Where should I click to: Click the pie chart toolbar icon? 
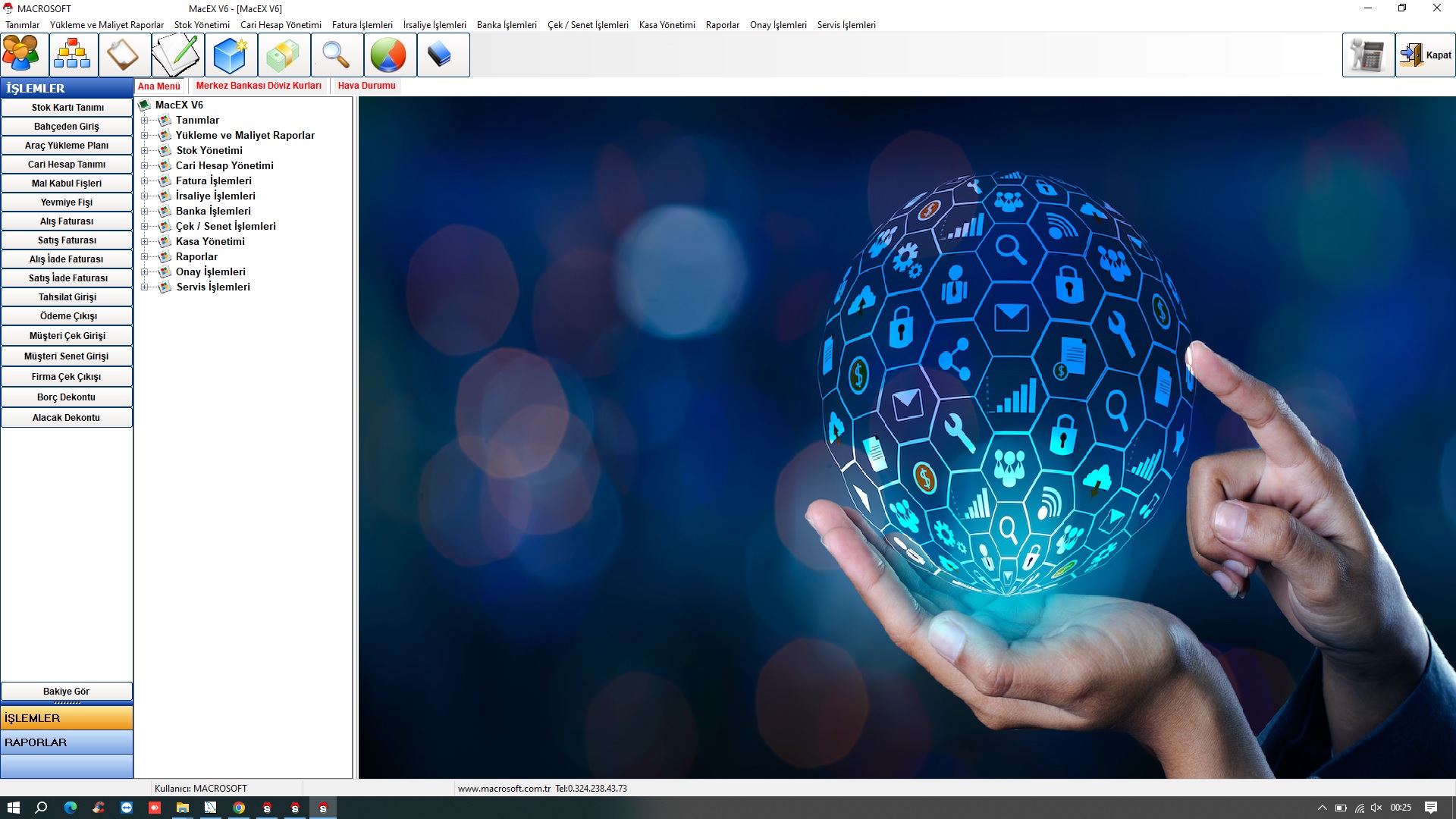coord(388,55)
